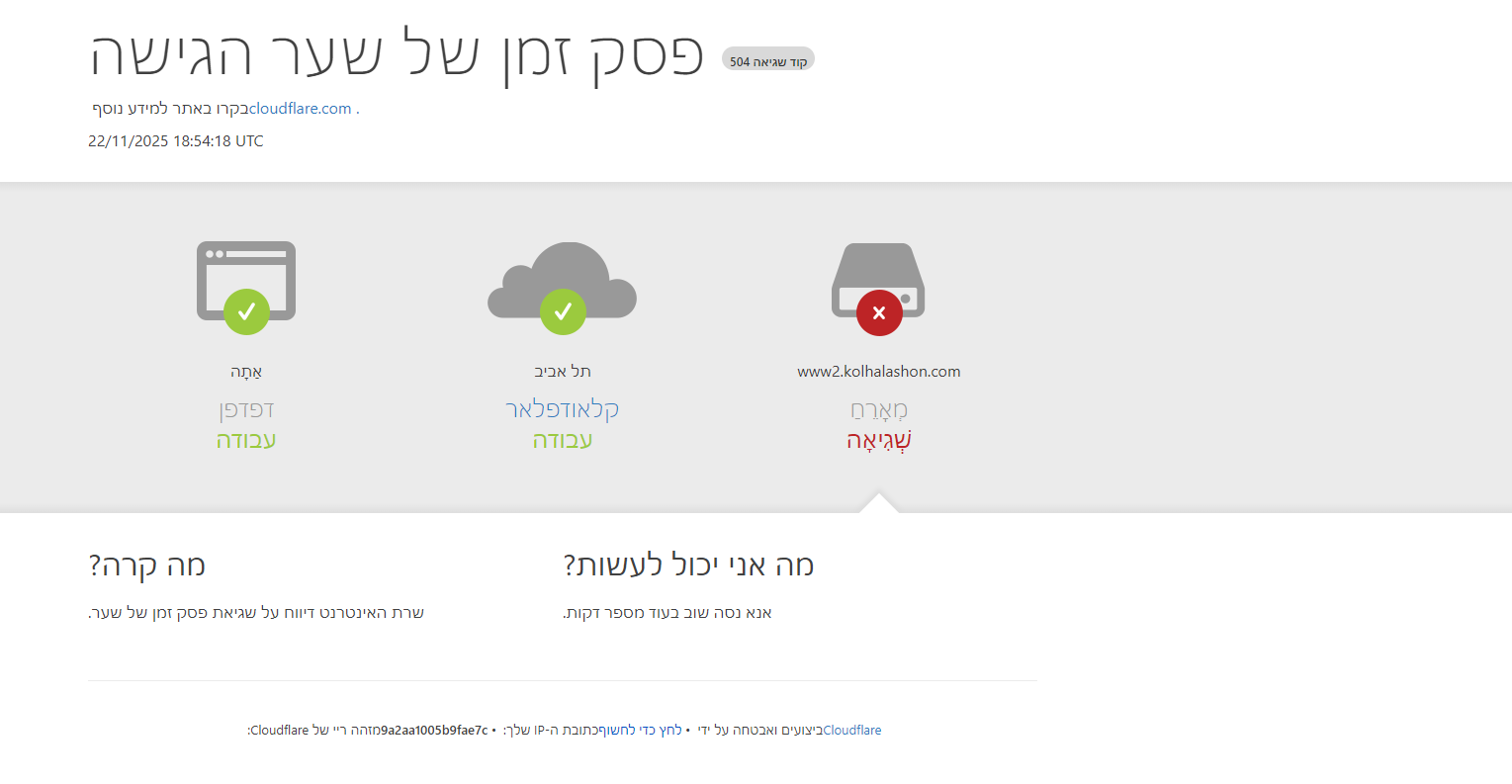
Task: Click the 'מה אני יכול לעשות?' heading
Action: coord(688,566)
